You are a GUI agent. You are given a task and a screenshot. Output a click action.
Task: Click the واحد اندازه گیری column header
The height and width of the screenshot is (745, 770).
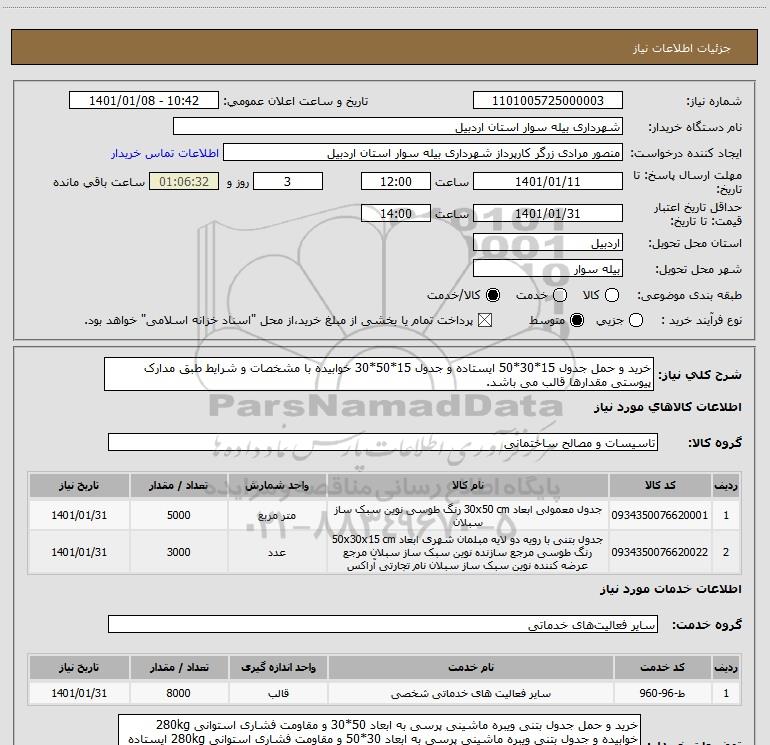278,667
